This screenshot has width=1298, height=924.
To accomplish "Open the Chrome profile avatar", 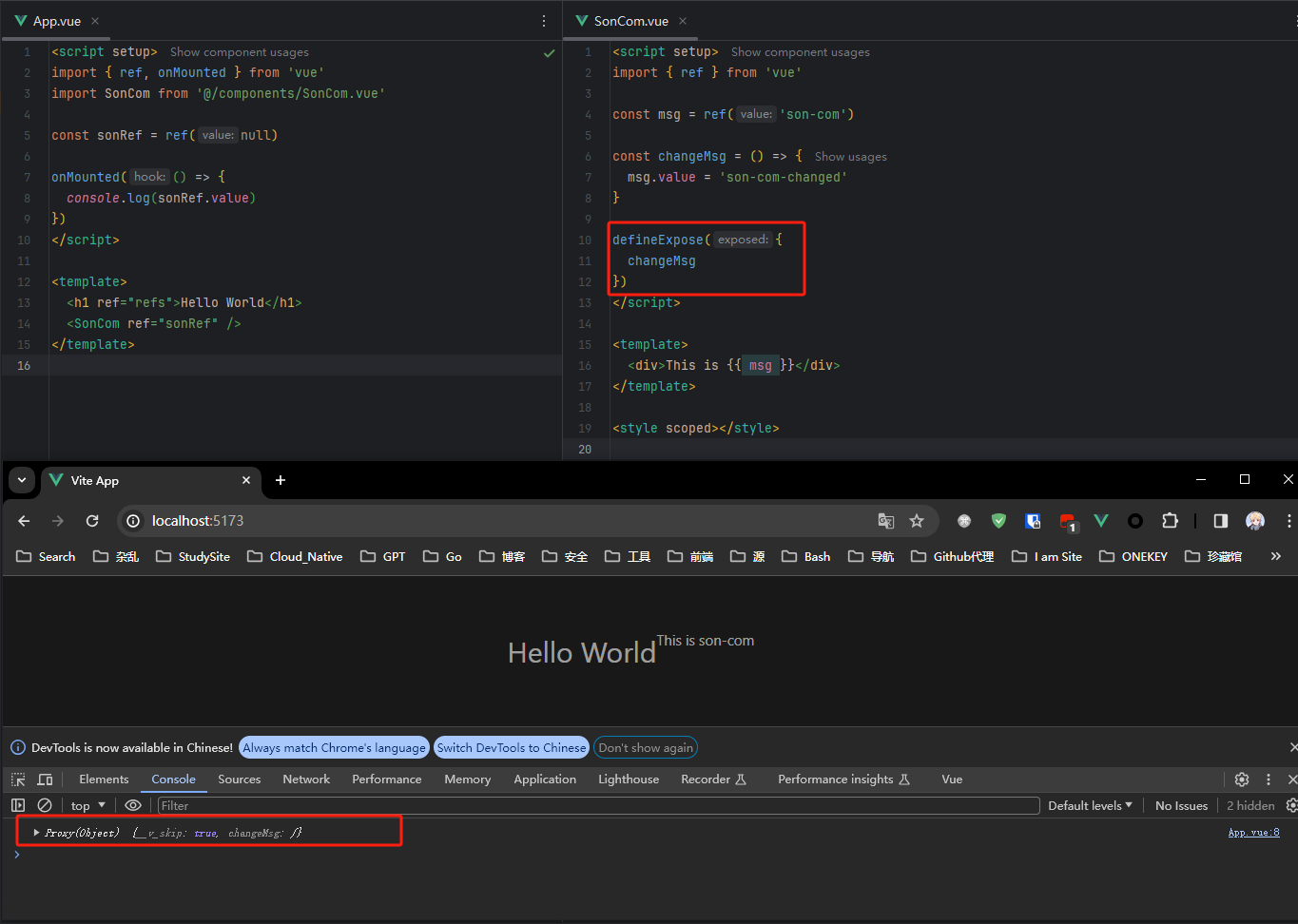I will click(x=1255, y=521).
